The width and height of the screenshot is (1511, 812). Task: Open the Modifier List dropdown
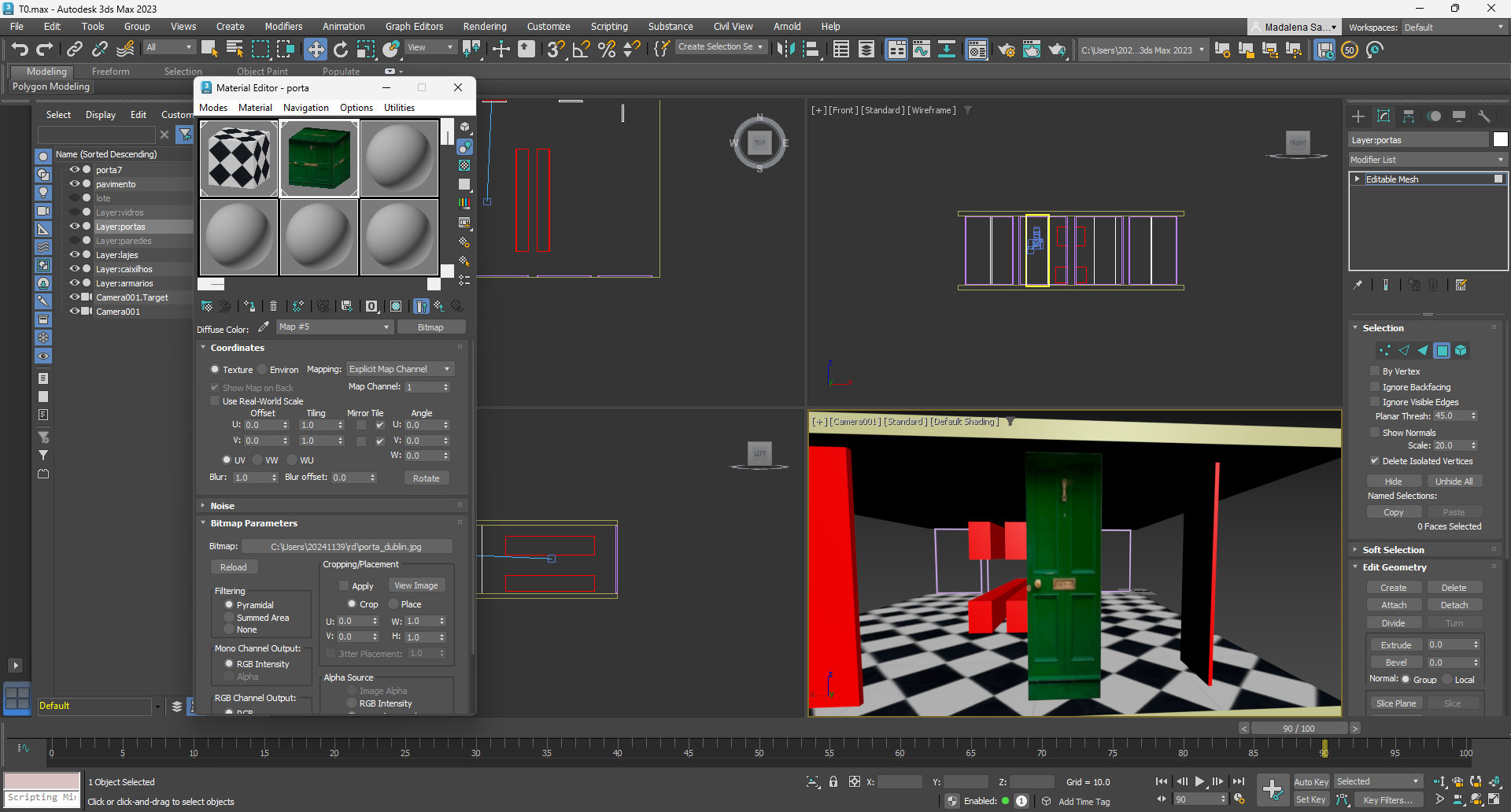point(1426,160)
